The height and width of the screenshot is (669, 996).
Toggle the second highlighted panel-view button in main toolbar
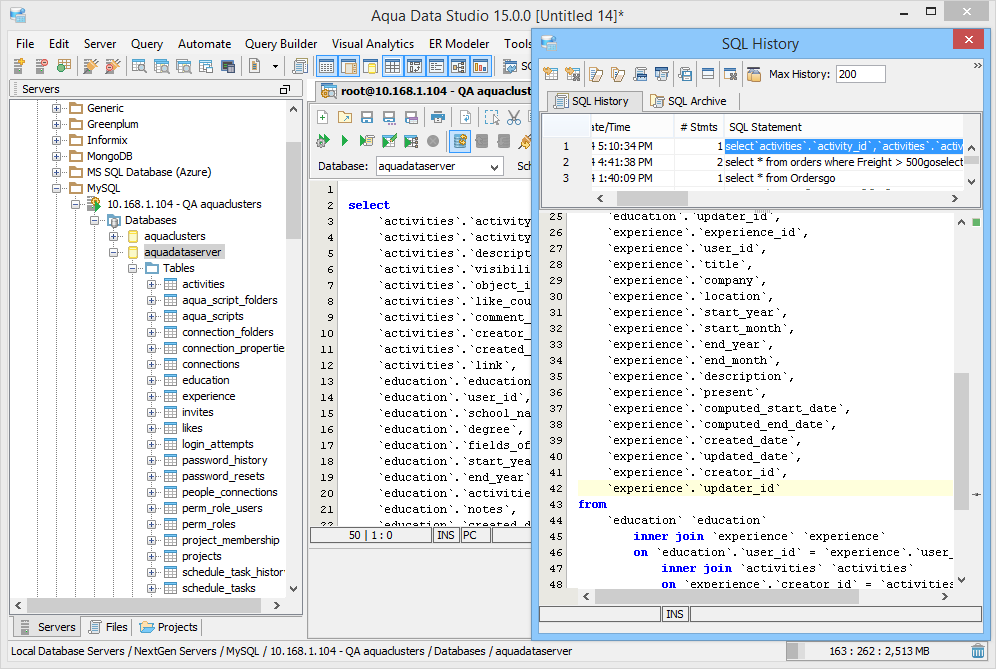(348, 65)
